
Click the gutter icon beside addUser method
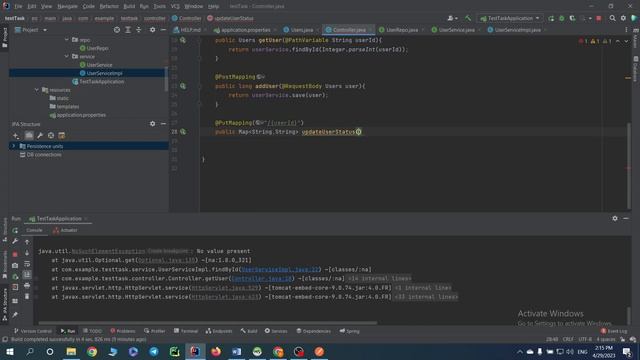click(x=183, y=86)
